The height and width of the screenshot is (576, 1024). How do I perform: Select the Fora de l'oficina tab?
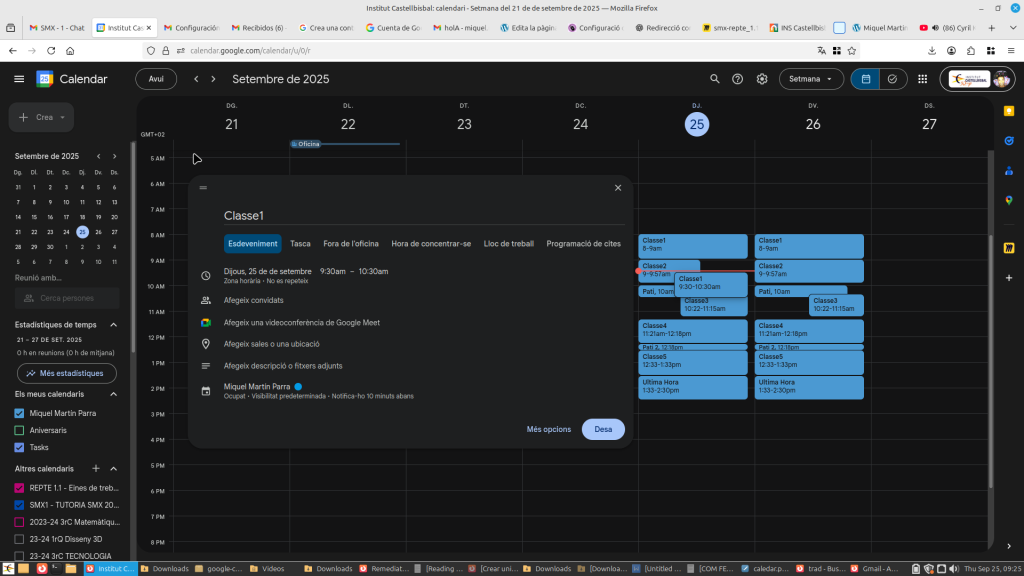[x=350, y=244]
